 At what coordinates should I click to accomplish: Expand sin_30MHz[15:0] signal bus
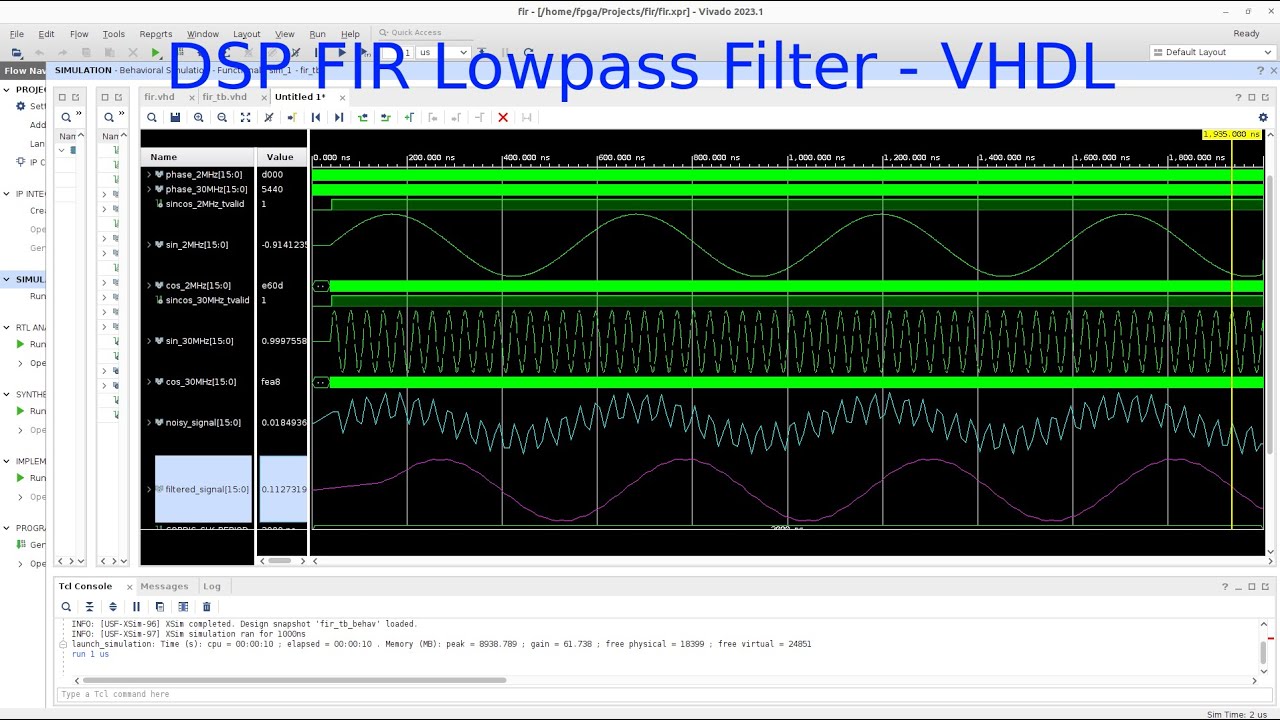149,341
